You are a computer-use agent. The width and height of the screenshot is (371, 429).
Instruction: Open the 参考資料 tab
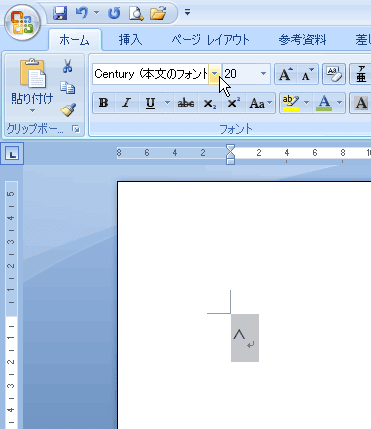coord(302,40)
